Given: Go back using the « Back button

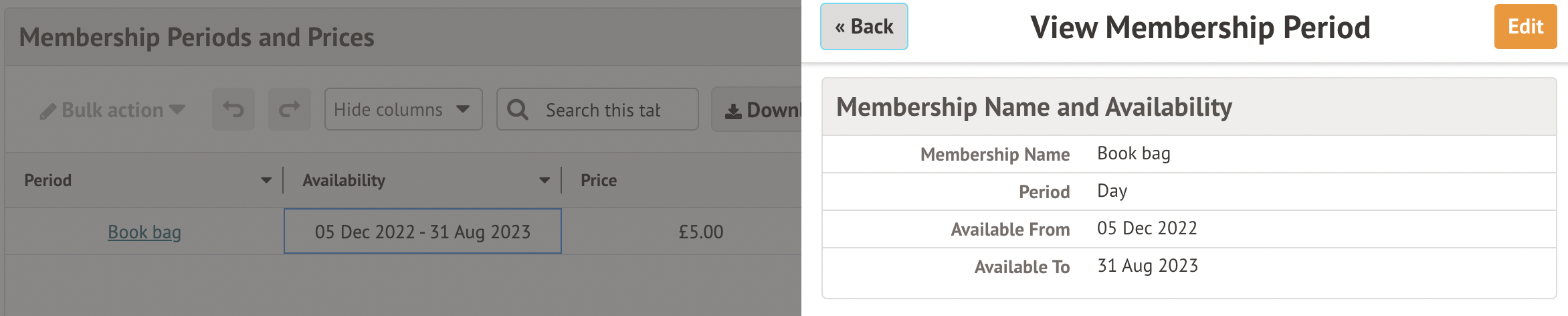Looking at the screenshot, I should point(864,27).
